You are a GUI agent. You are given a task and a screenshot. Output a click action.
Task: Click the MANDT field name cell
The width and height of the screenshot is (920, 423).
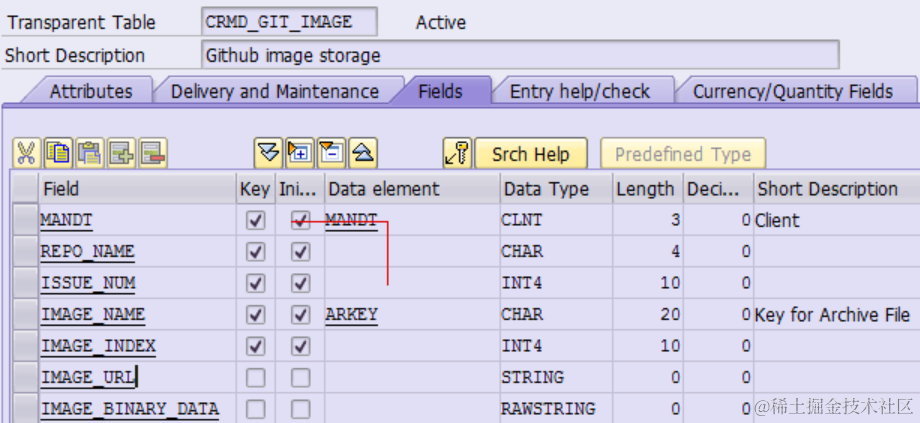137,221
